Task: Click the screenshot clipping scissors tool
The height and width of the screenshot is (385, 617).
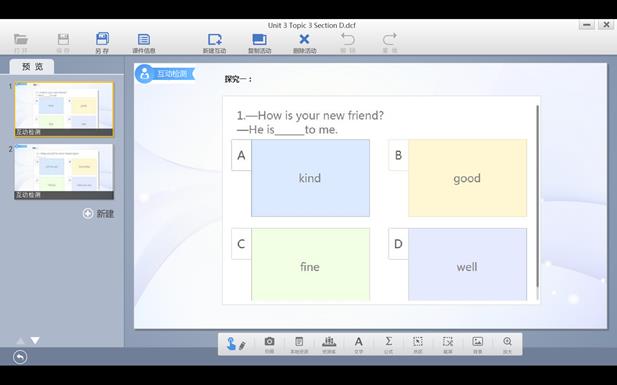Action: pos(448,341)
